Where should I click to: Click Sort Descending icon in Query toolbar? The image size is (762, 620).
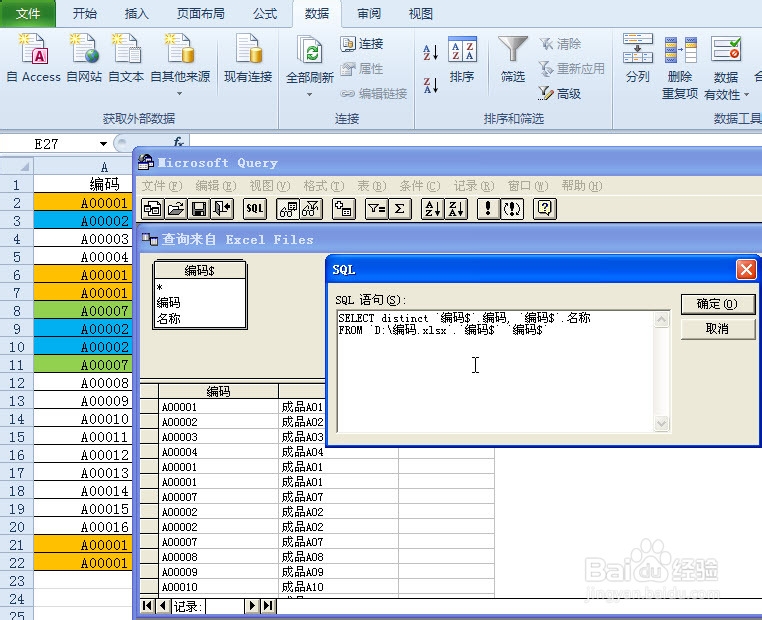(456, 209)
